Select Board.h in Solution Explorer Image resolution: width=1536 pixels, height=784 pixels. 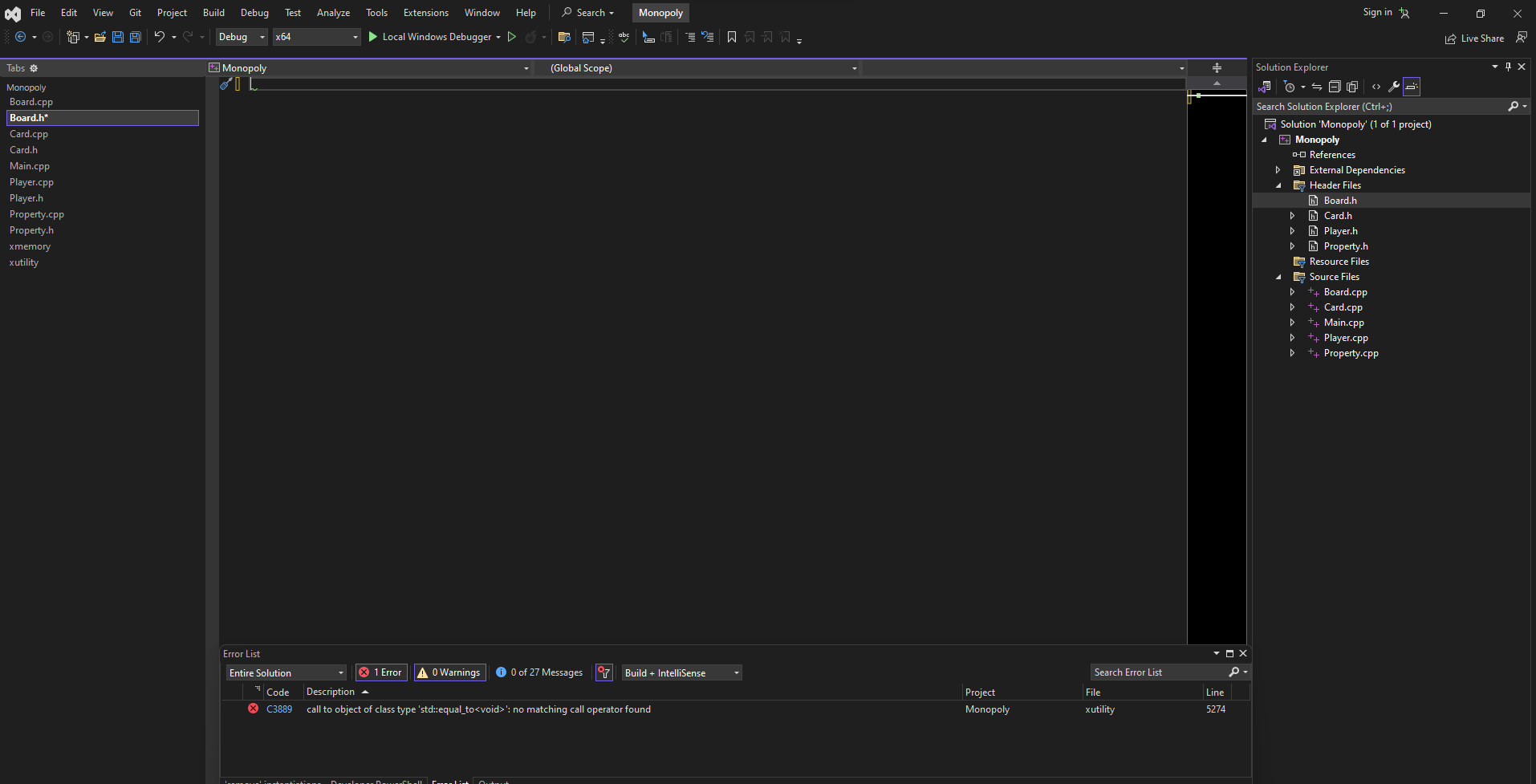[1340, 201]
